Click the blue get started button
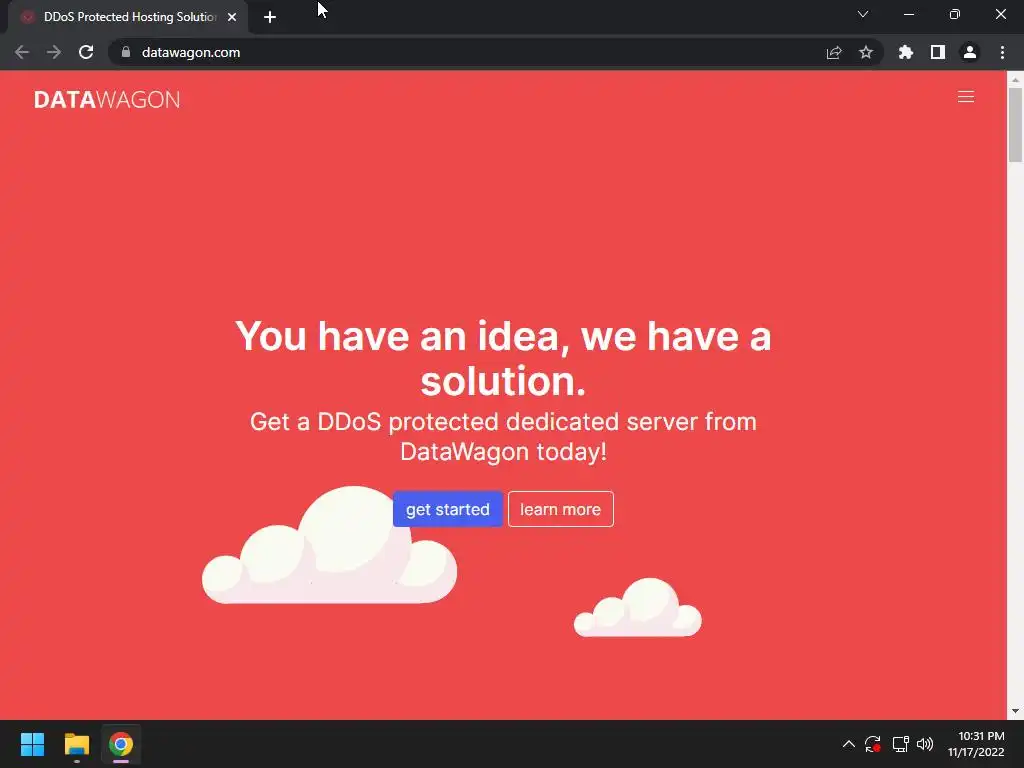Image resolution: width=1024 pixels, height=768 pixels. pyautogui.click(x=447, y=509)
